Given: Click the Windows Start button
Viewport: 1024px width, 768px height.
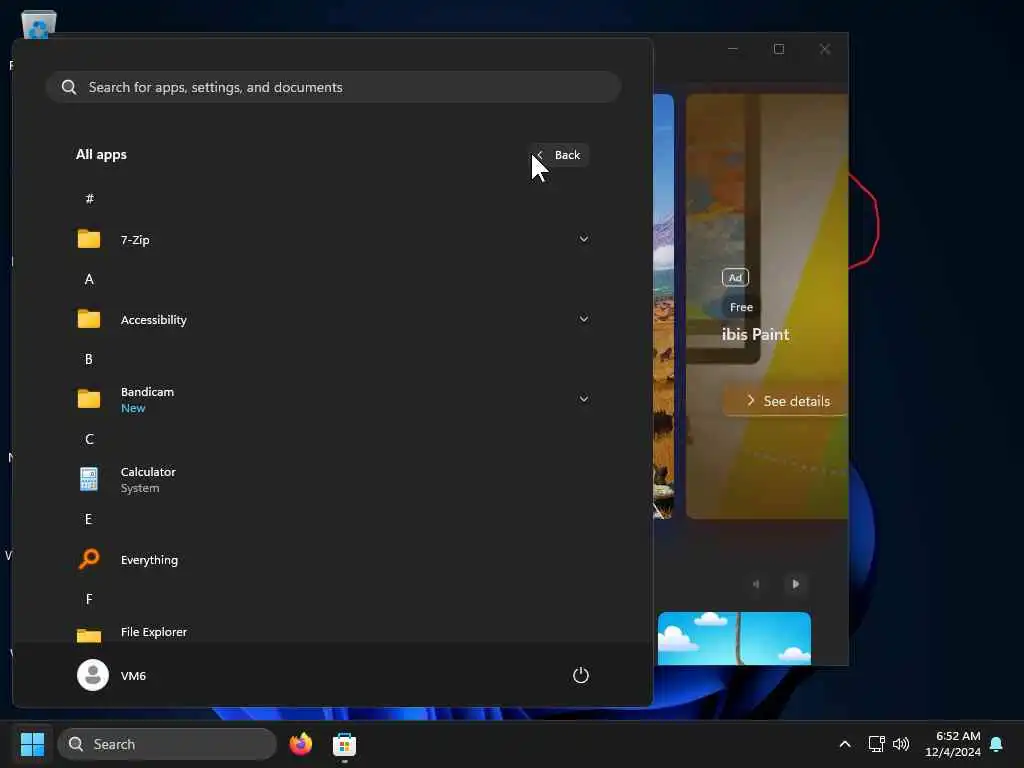Looking at the screenshot, I should (32, 744).
